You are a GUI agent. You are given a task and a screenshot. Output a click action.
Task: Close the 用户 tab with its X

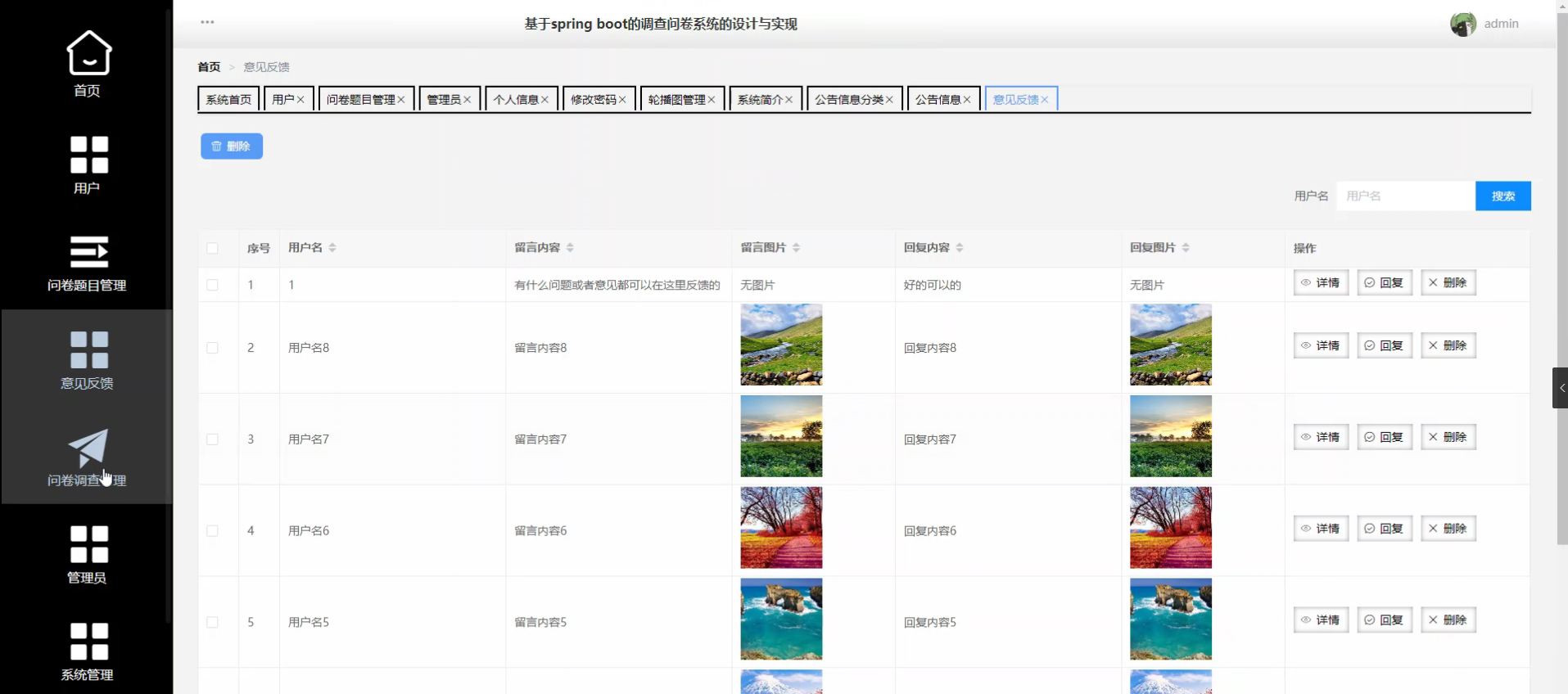[x=300, y=100]
